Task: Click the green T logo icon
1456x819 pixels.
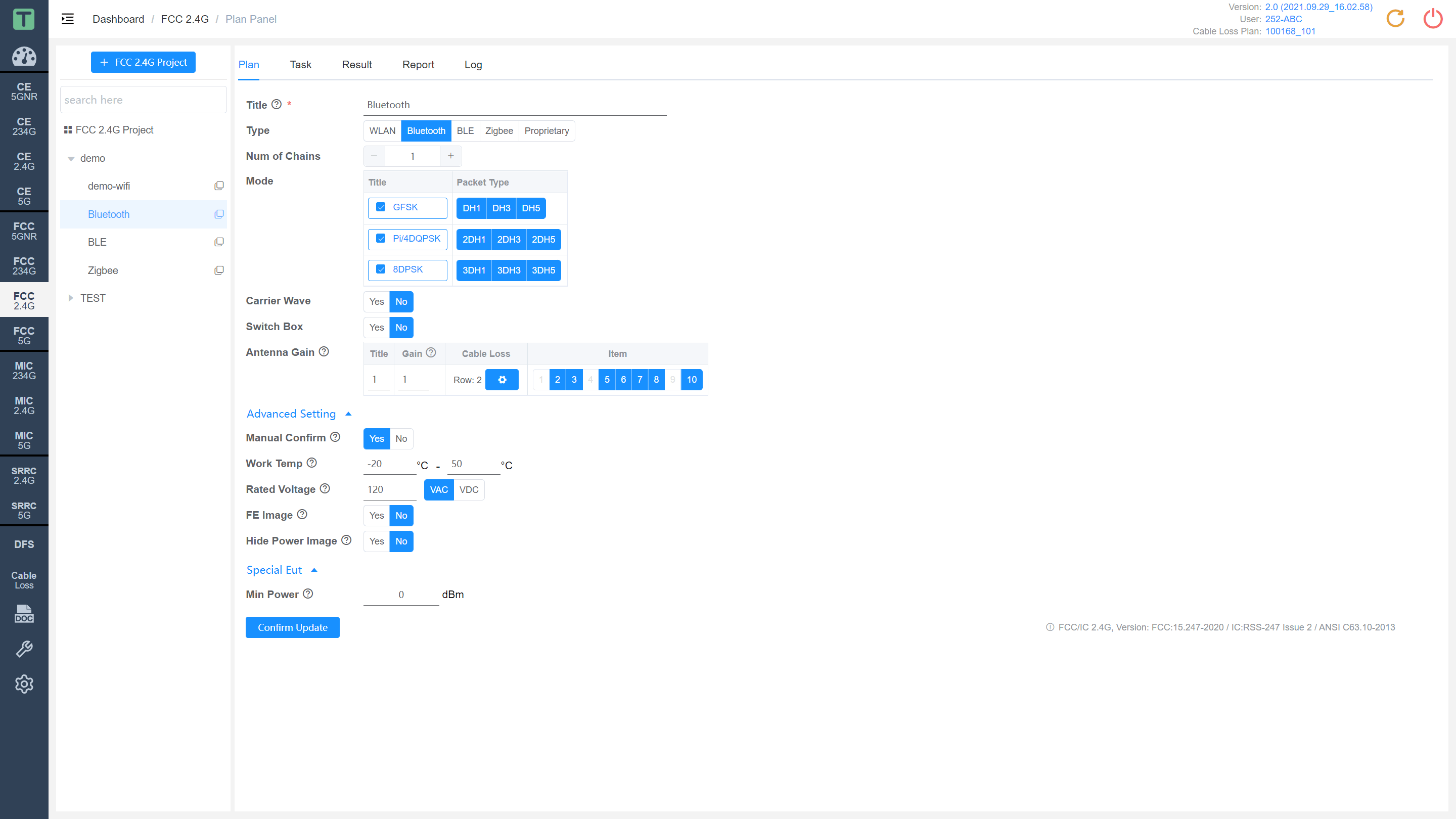Action: (x=24, y=19)
